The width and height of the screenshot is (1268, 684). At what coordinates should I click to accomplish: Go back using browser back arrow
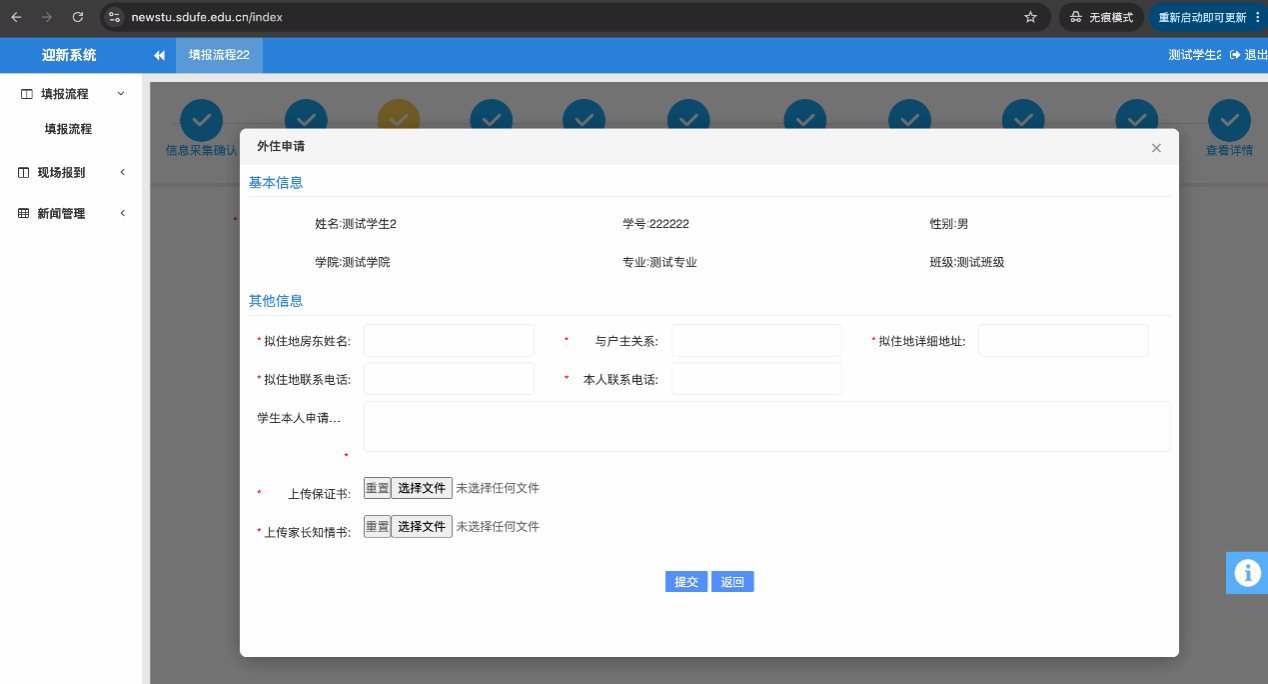[16, 17]
